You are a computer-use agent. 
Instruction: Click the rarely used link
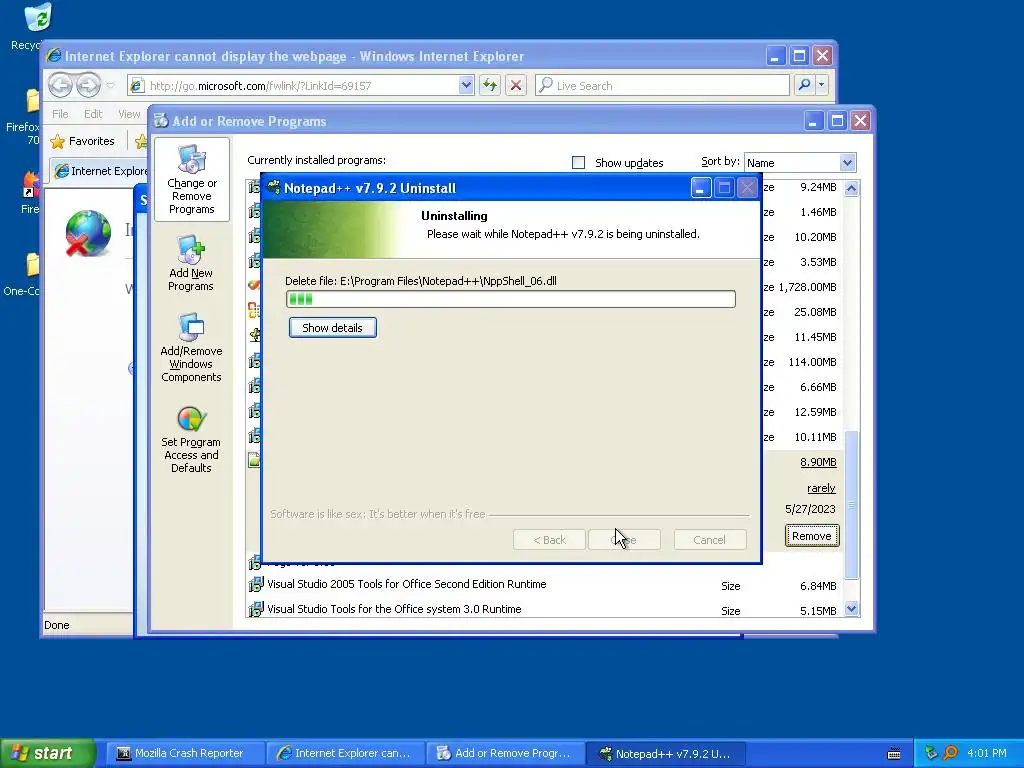click(x=821, y=488)
